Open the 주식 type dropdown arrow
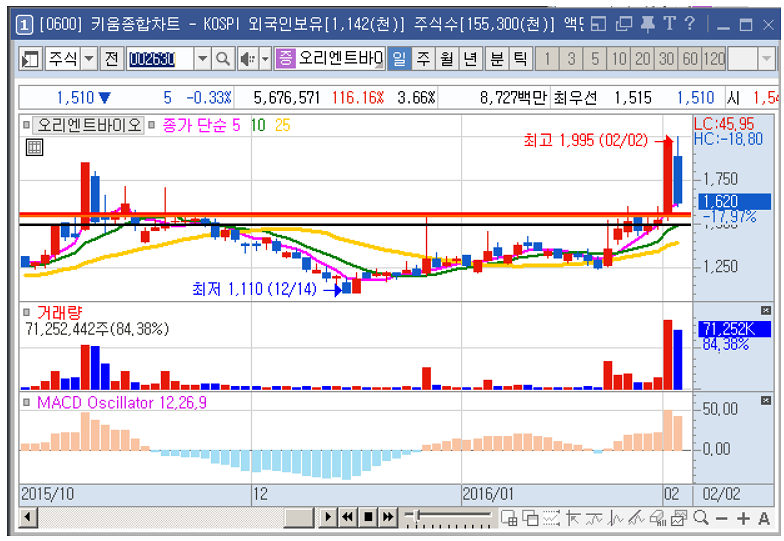Screen dimensions: 784x541 89,59
